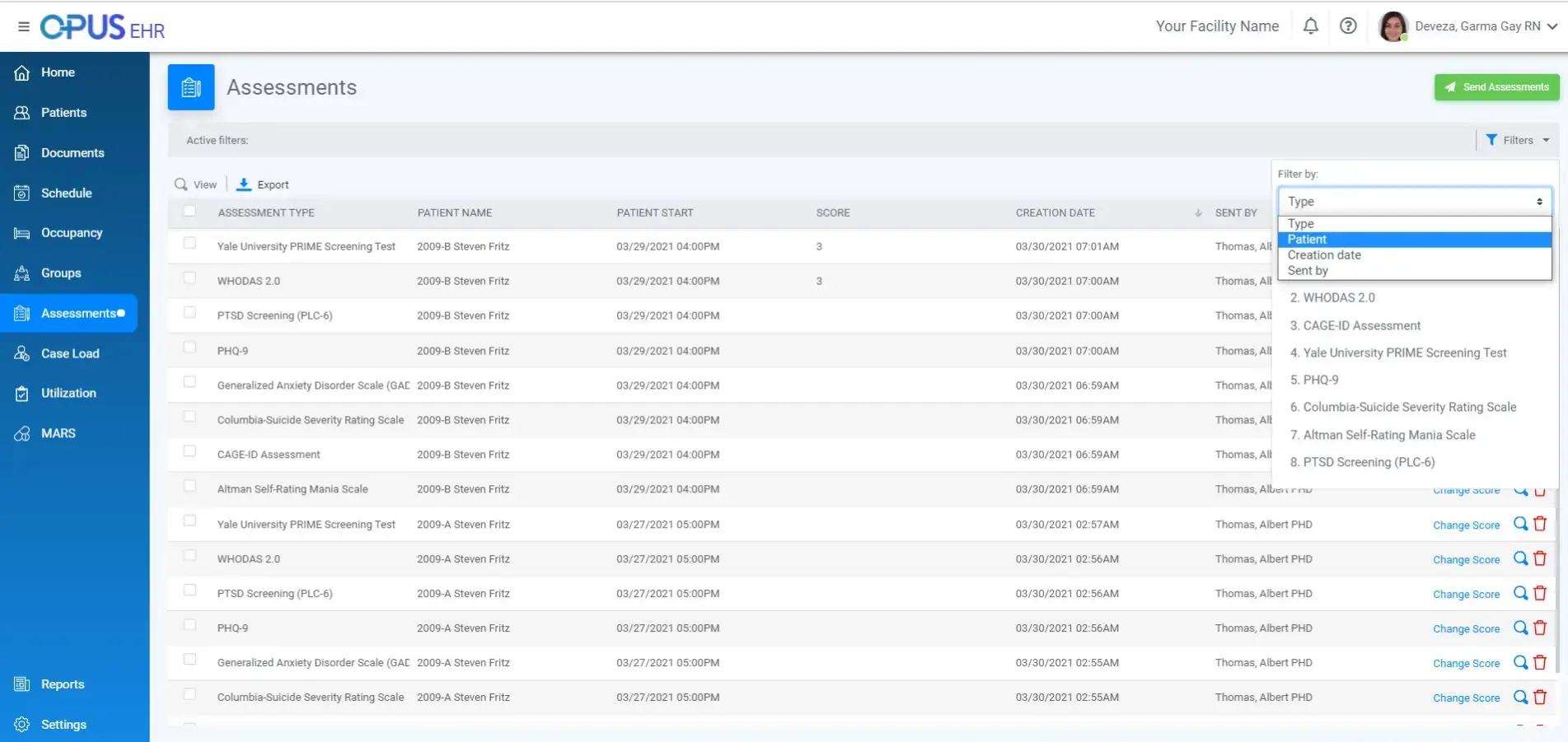Expand the Filters panel chevron
This screenshot has width=1568, height=742.
[1545, 139]
